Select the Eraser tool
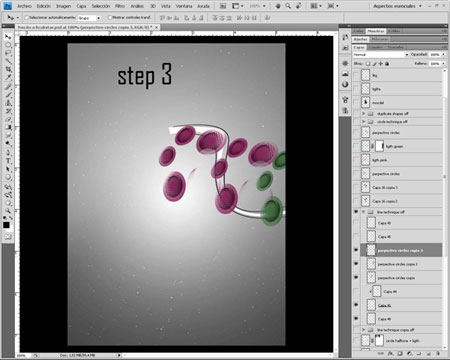This screenshot has height=360, width=450. [8, 119]
